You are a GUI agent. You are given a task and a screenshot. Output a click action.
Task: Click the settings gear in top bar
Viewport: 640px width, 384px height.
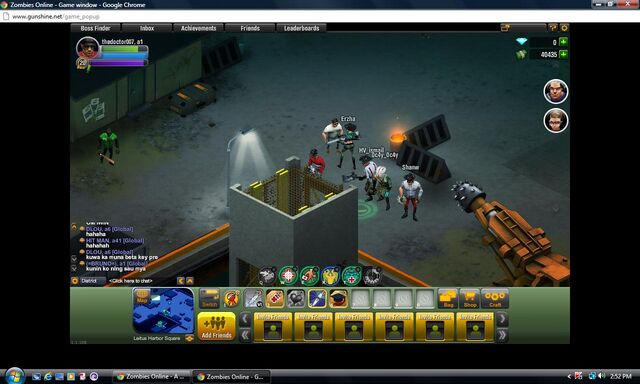coord(564,28)
